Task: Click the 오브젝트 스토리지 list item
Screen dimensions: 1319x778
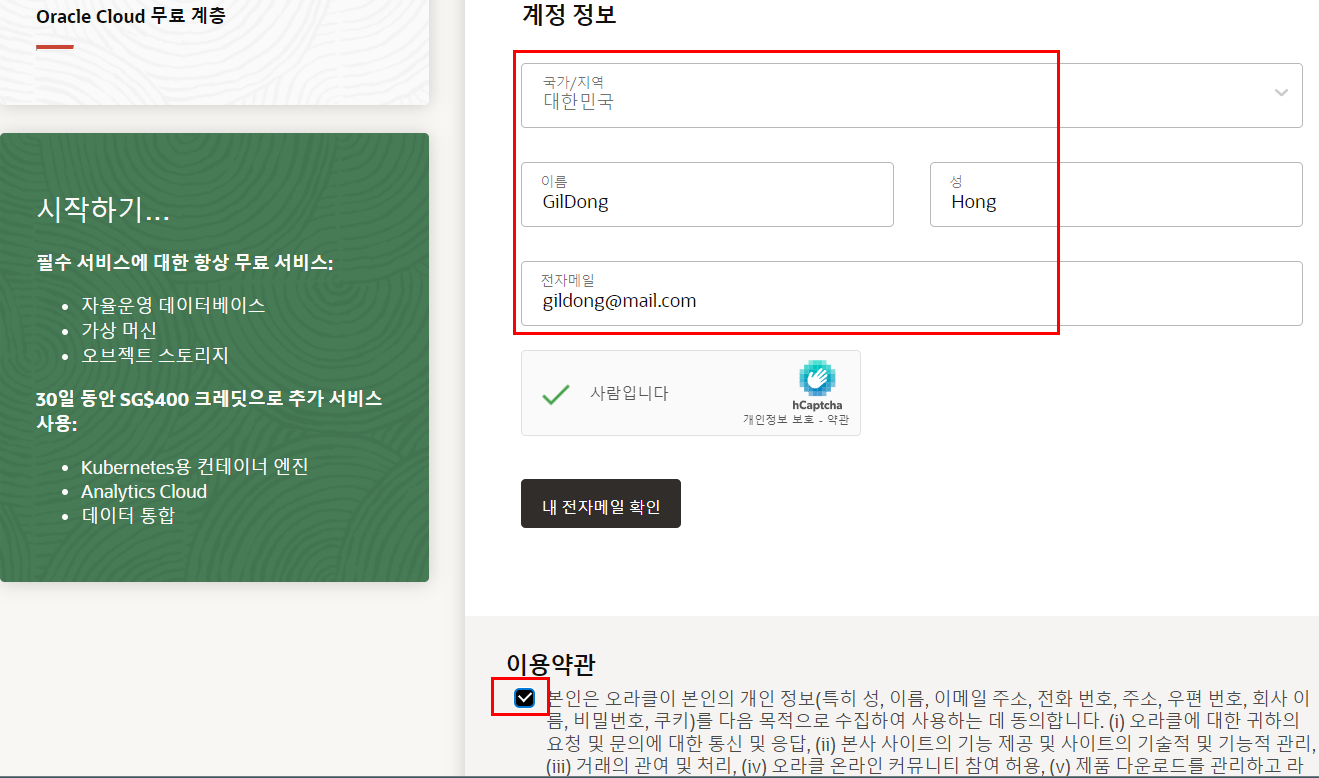Action: (155, 355)
